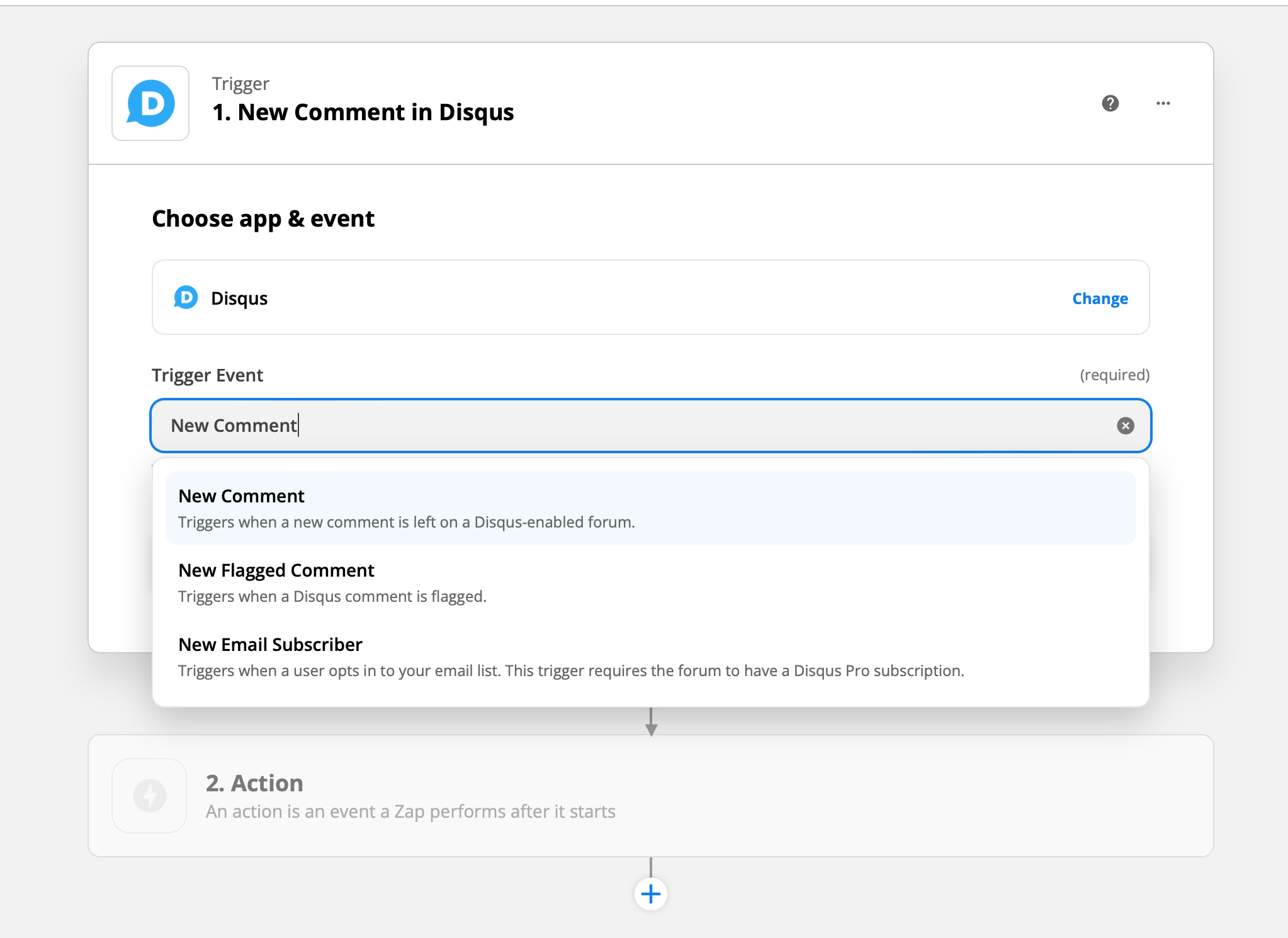Click the lightning bolt icon on the Action step

click(x=149, y=796)
